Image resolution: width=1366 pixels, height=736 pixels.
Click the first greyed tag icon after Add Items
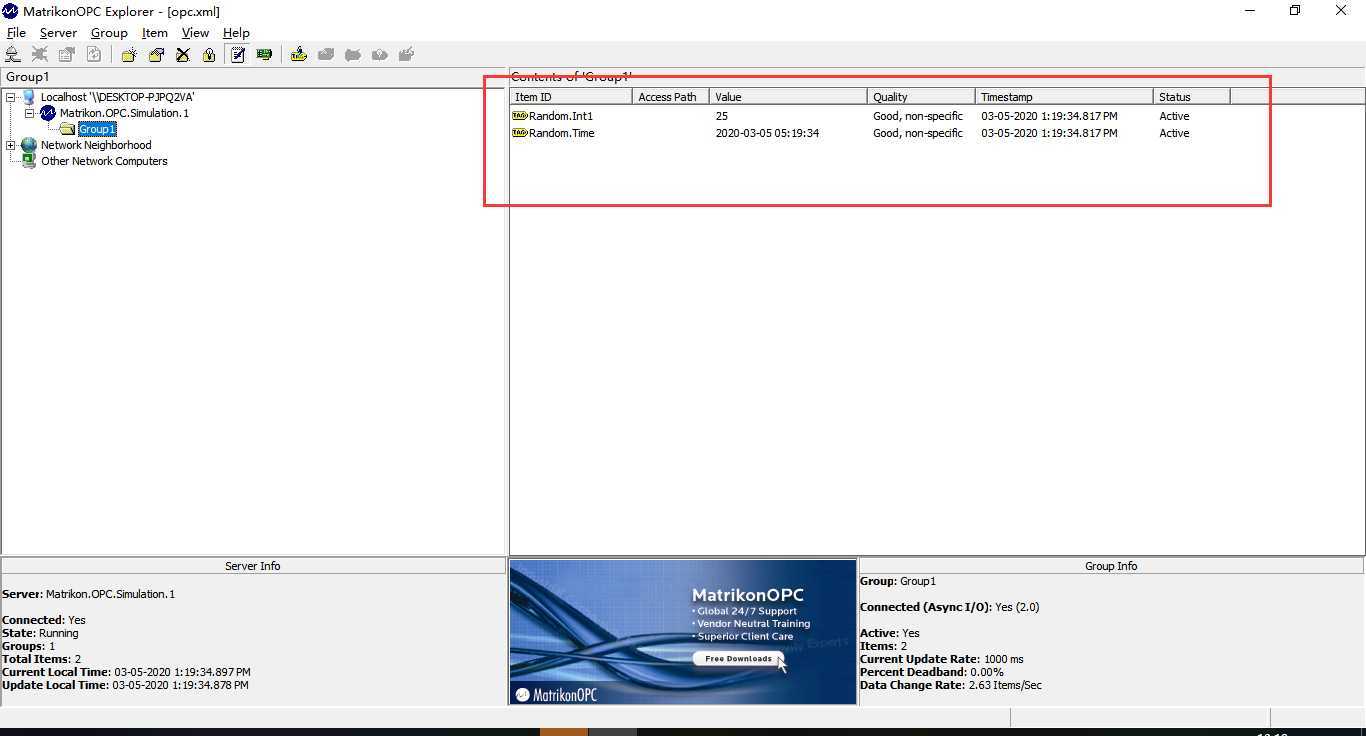point(326,55)
